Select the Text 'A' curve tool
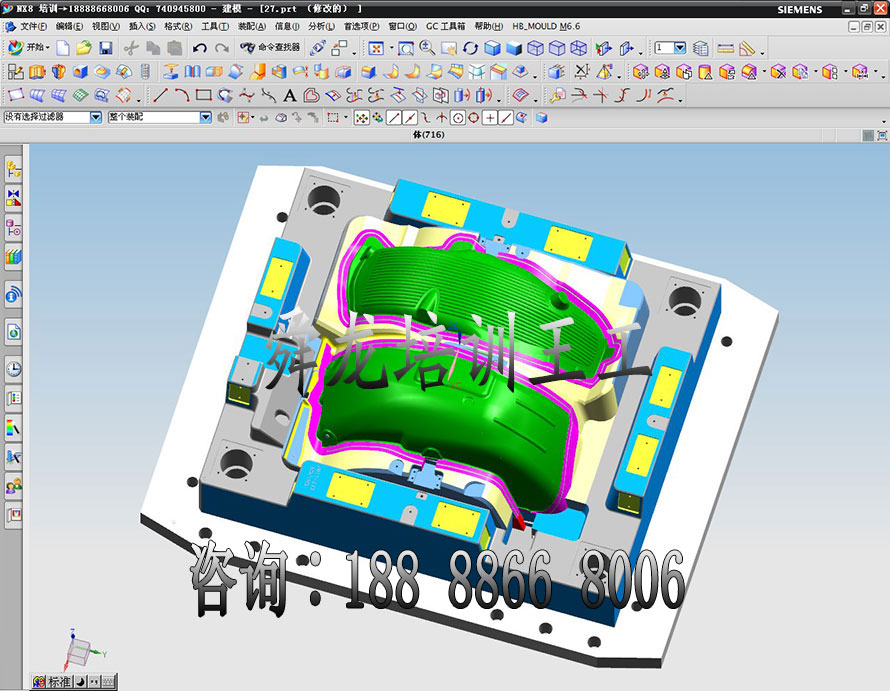 coord(290,96)
